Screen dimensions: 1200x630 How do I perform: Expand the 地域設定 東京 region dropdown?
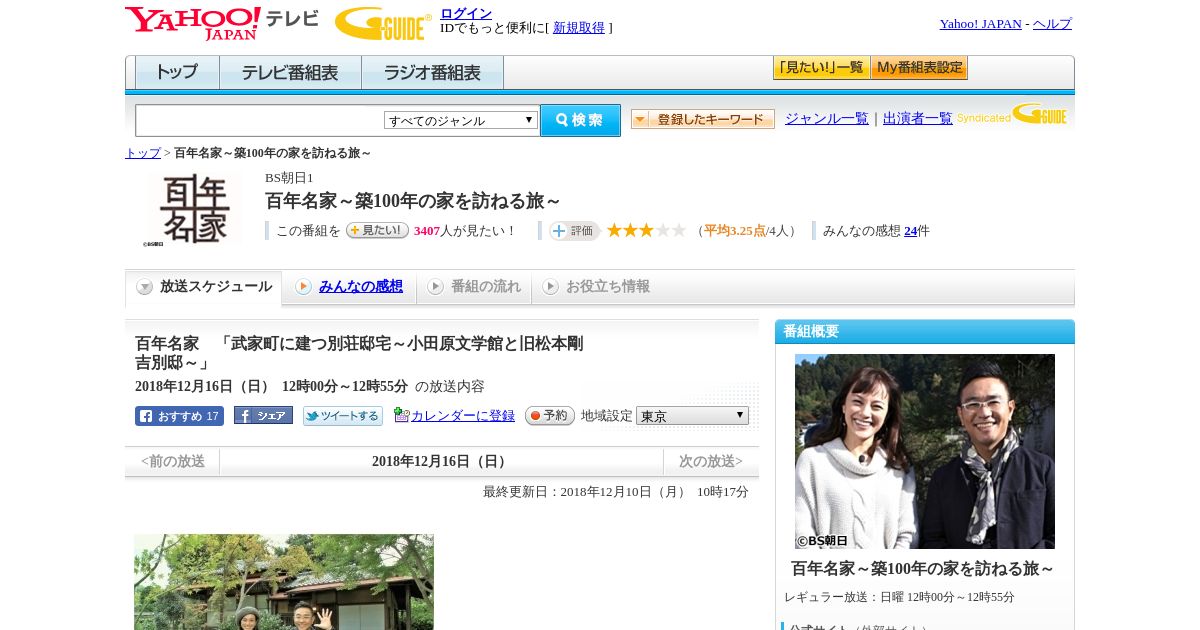point(692,415)
